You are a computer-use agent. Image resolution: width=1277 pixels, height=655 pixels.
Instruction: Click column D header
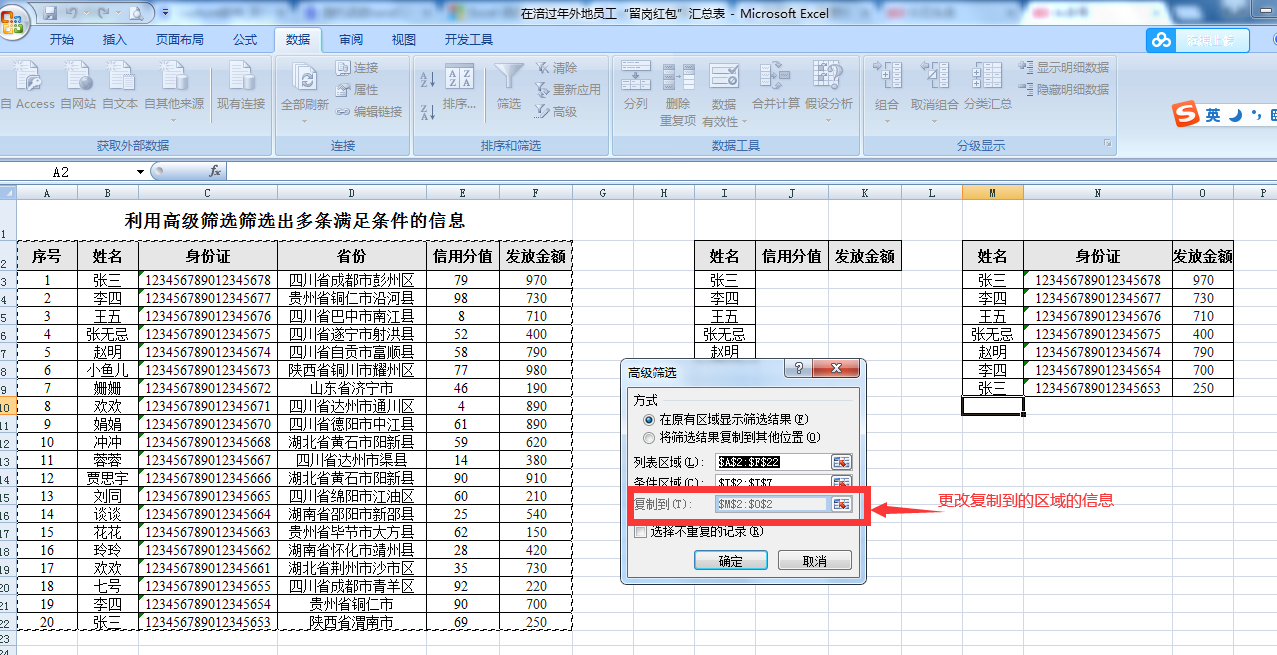tap(352, 193)
